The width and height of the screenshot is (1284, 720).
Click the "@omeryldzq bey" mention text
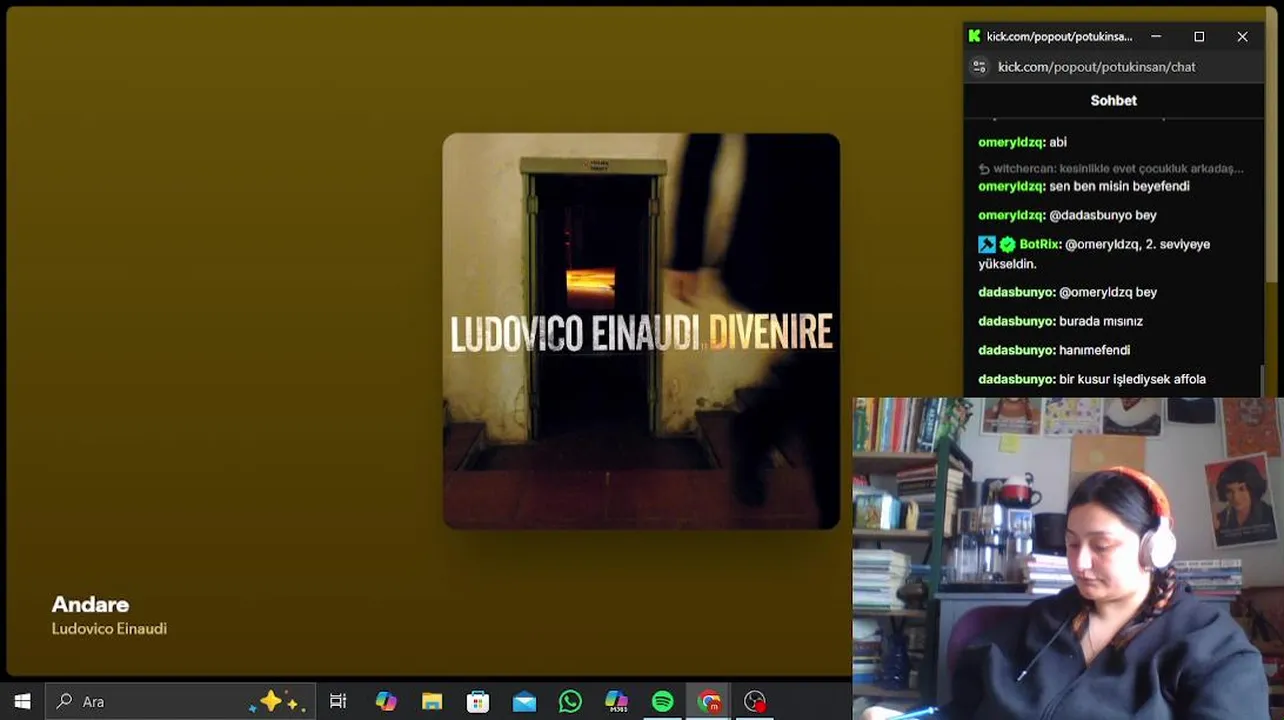click(x=1108, y=292)
